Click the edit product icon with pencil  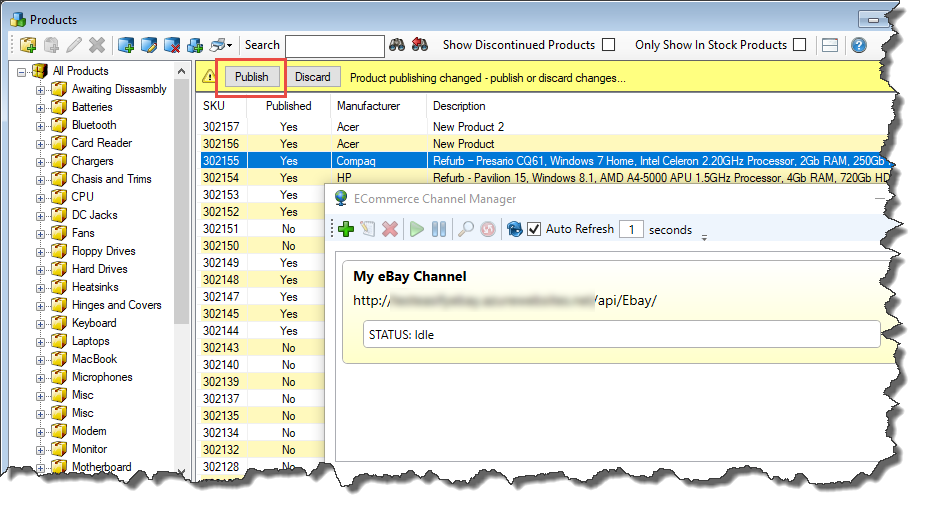[149, 45]
